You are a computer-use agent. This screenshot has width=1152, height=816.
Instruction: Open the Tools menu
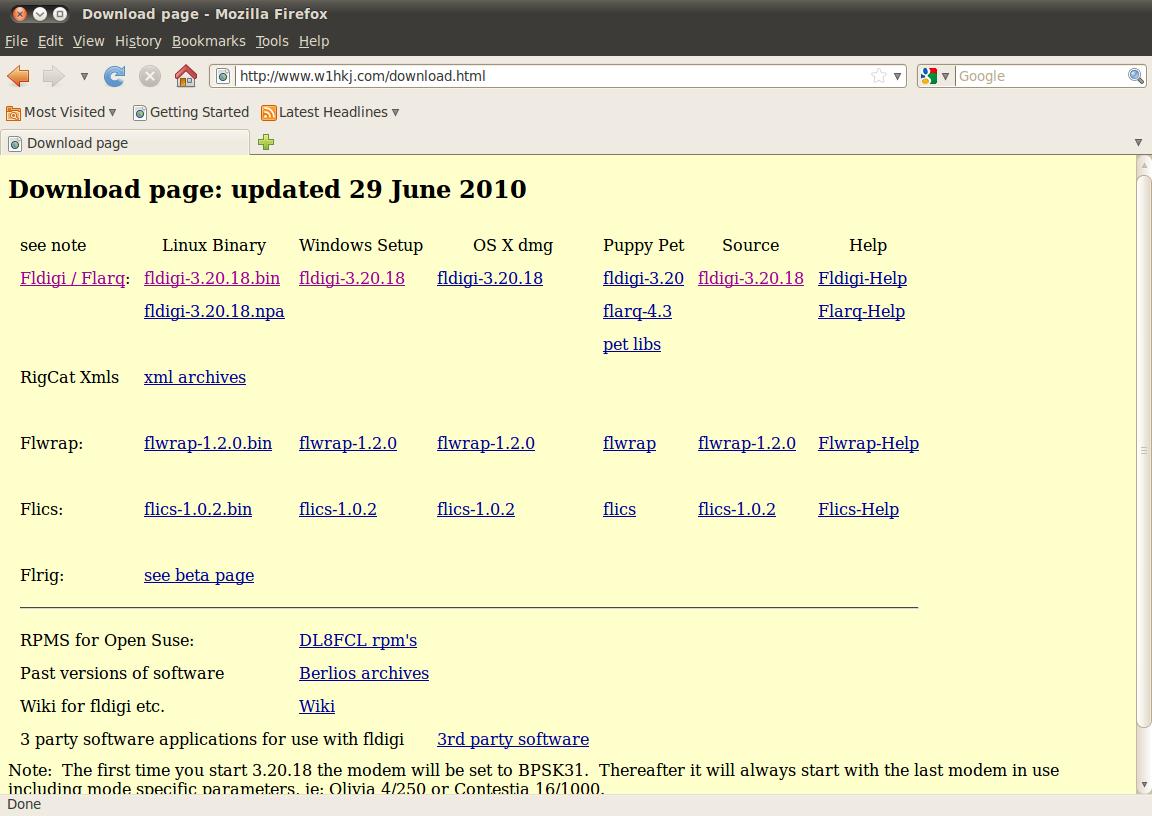pyautogui.click(x=271, y=41)
